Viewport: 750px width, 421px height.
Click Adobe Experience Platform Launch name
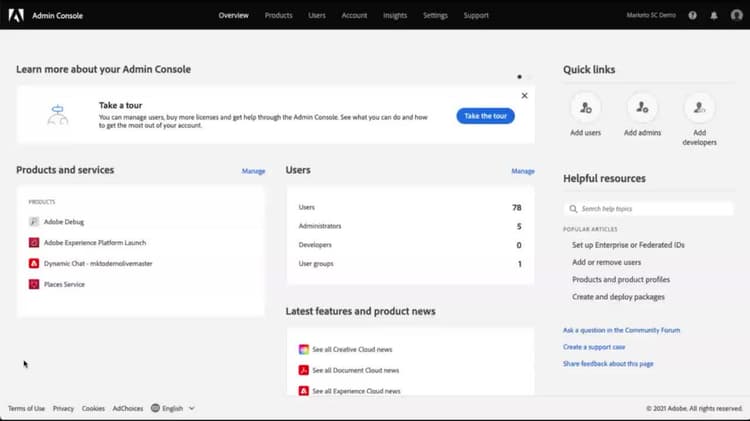pyautogui.click(x=95, y=243)
